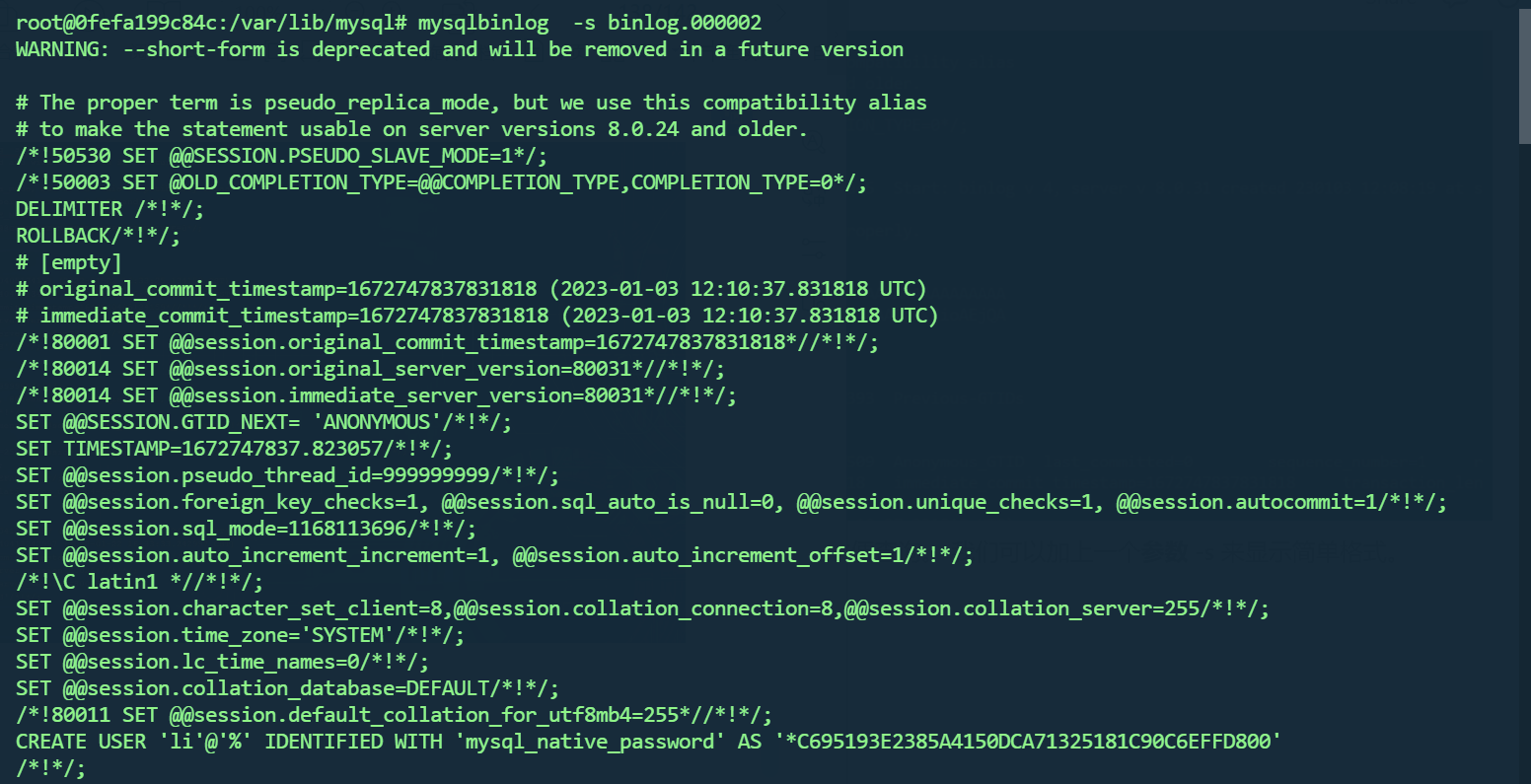Click the pseudo_replica_mode comment line
This screenshot has height=784, width=1531.
click(471, 103)
